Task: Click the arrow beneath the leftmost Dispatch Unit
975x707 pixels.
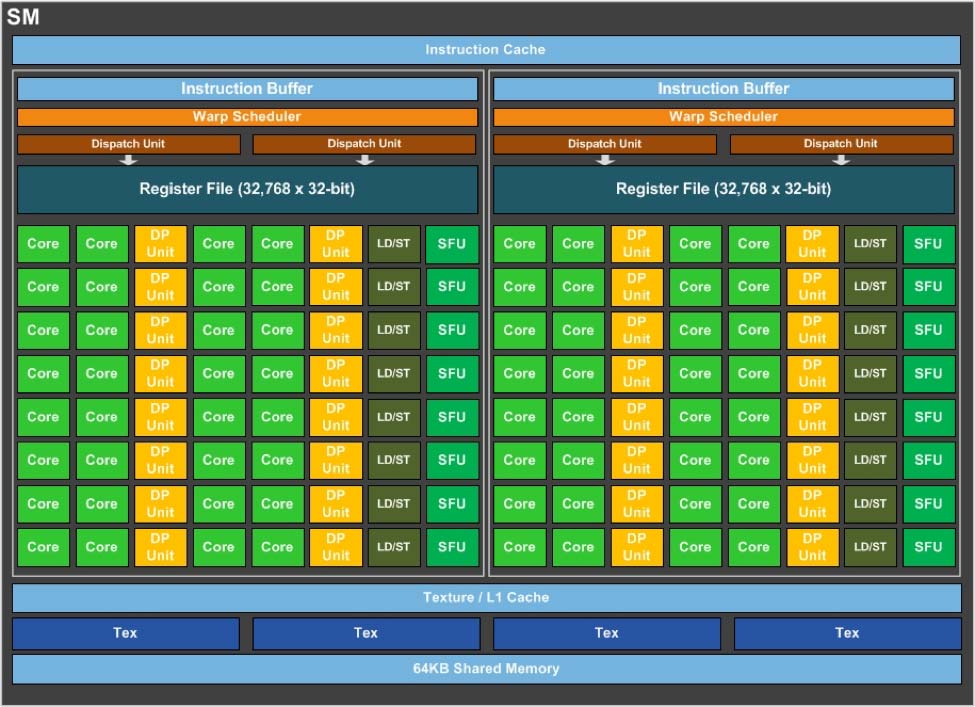Action: [128, 160]
